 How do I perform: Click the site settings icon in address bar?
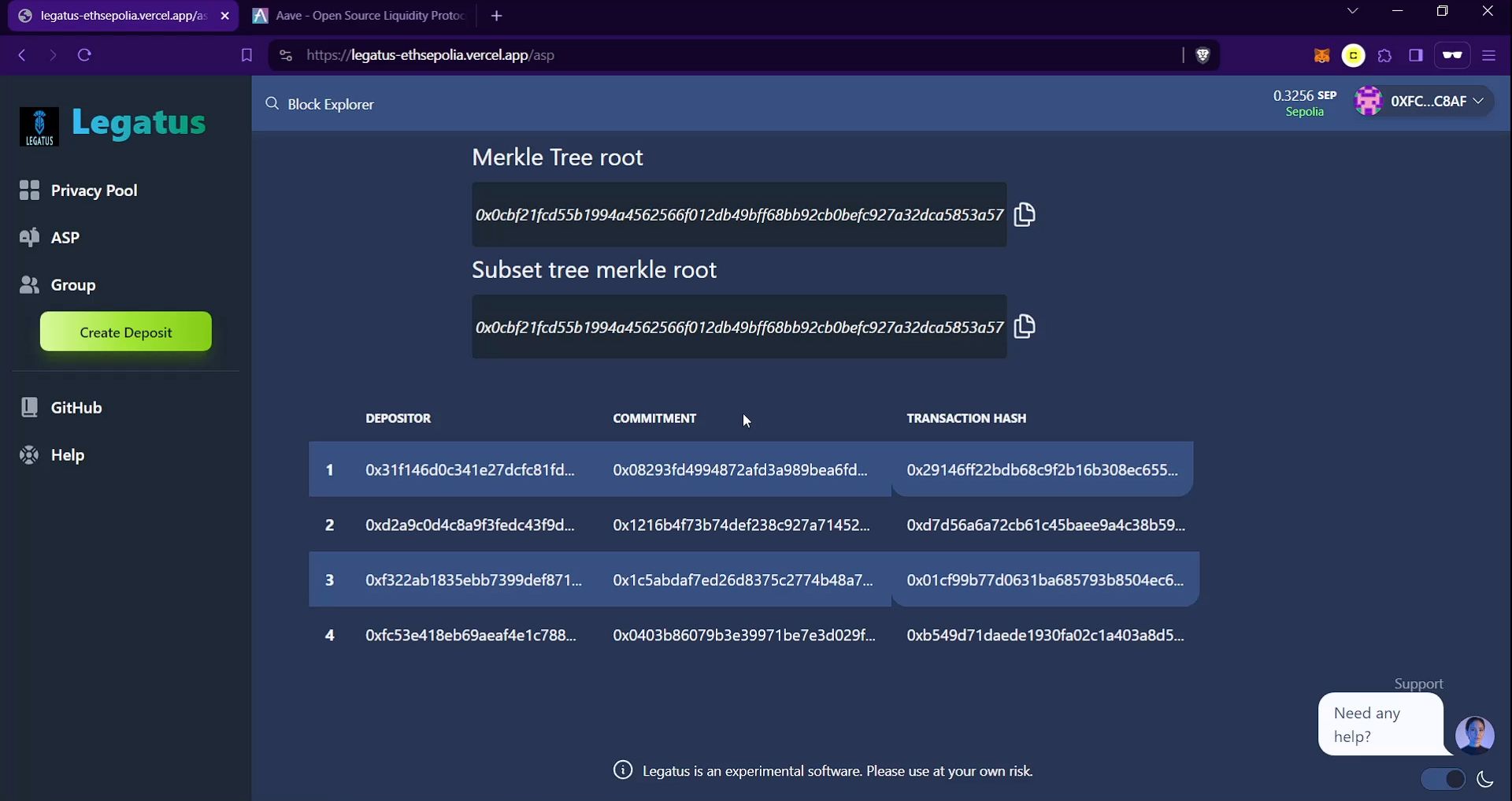click(x=286, y=55)
